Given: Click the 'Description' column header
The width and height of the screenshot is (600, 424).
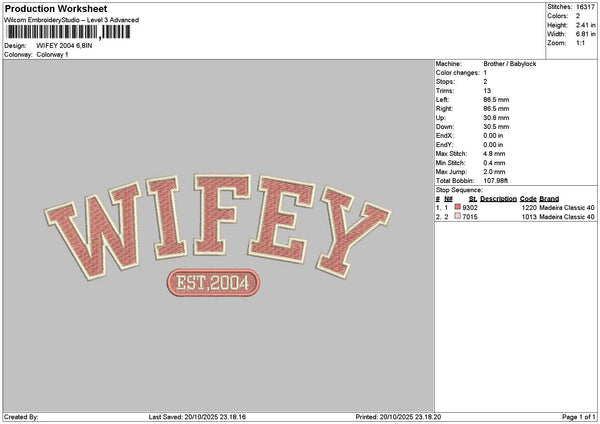Looking at the screenshot, I should [x=499, y=199].
